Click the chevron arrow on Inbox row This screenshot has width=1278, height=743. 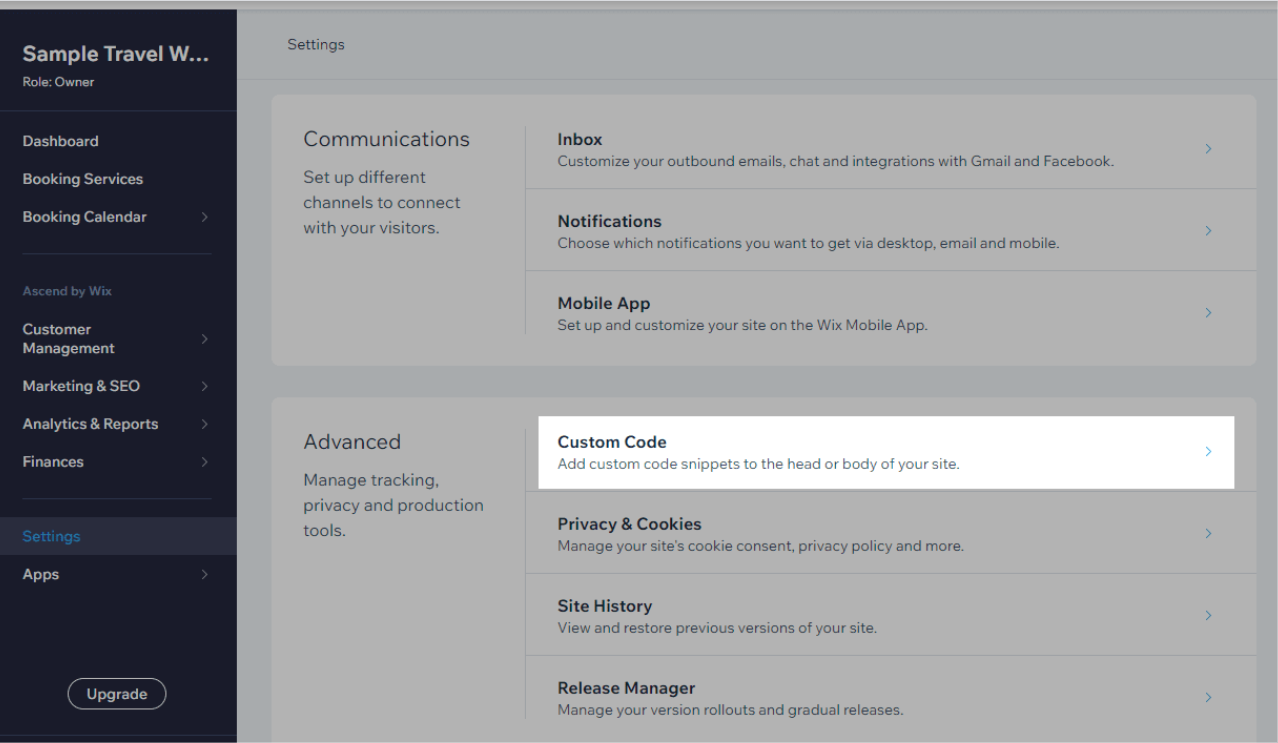[x=1208, y=149]
